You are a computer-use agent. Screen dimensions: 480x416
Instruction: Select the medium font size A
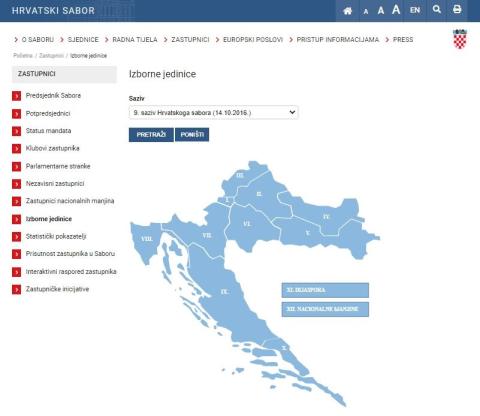(381, 11)
